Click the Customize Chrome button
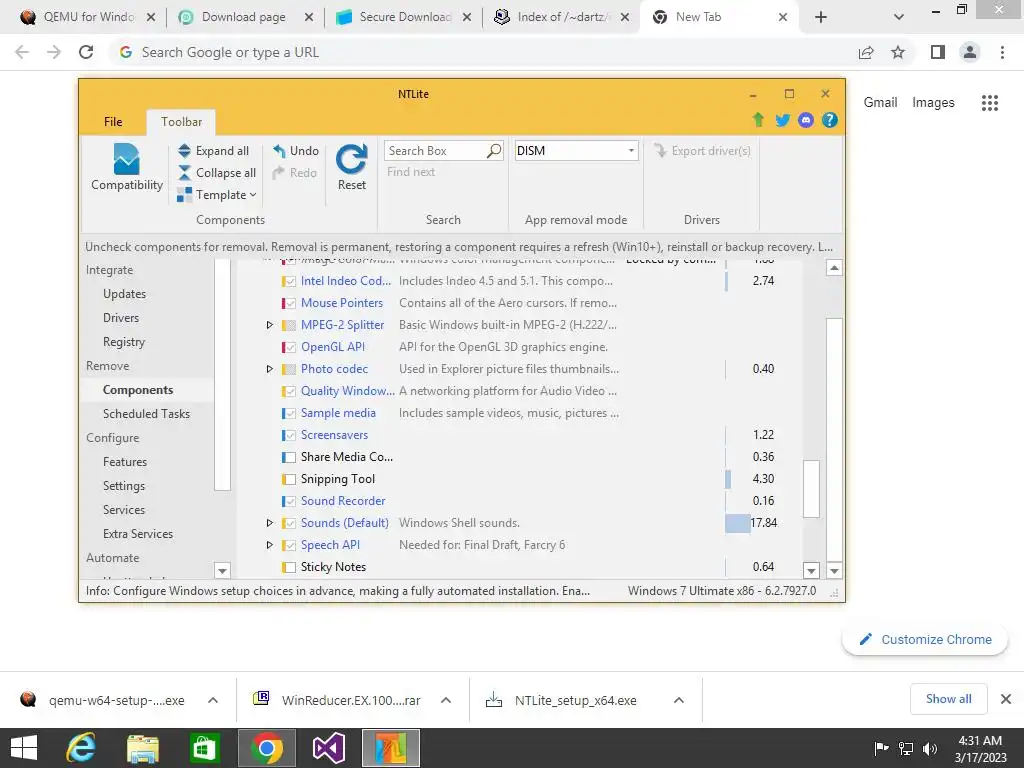The image size is (1024, 768). [925, 639]
